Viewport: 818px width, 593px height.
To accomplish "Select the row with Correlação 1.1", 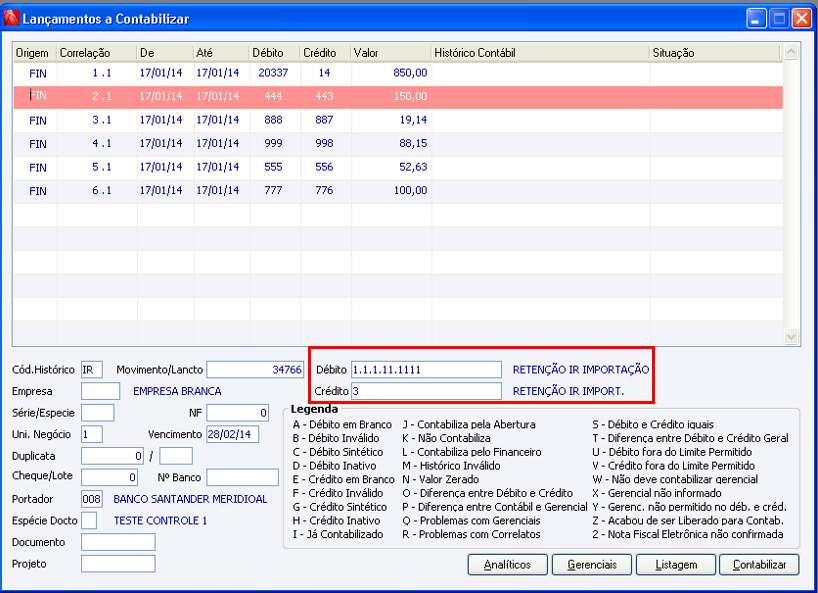I will (100, 72).
